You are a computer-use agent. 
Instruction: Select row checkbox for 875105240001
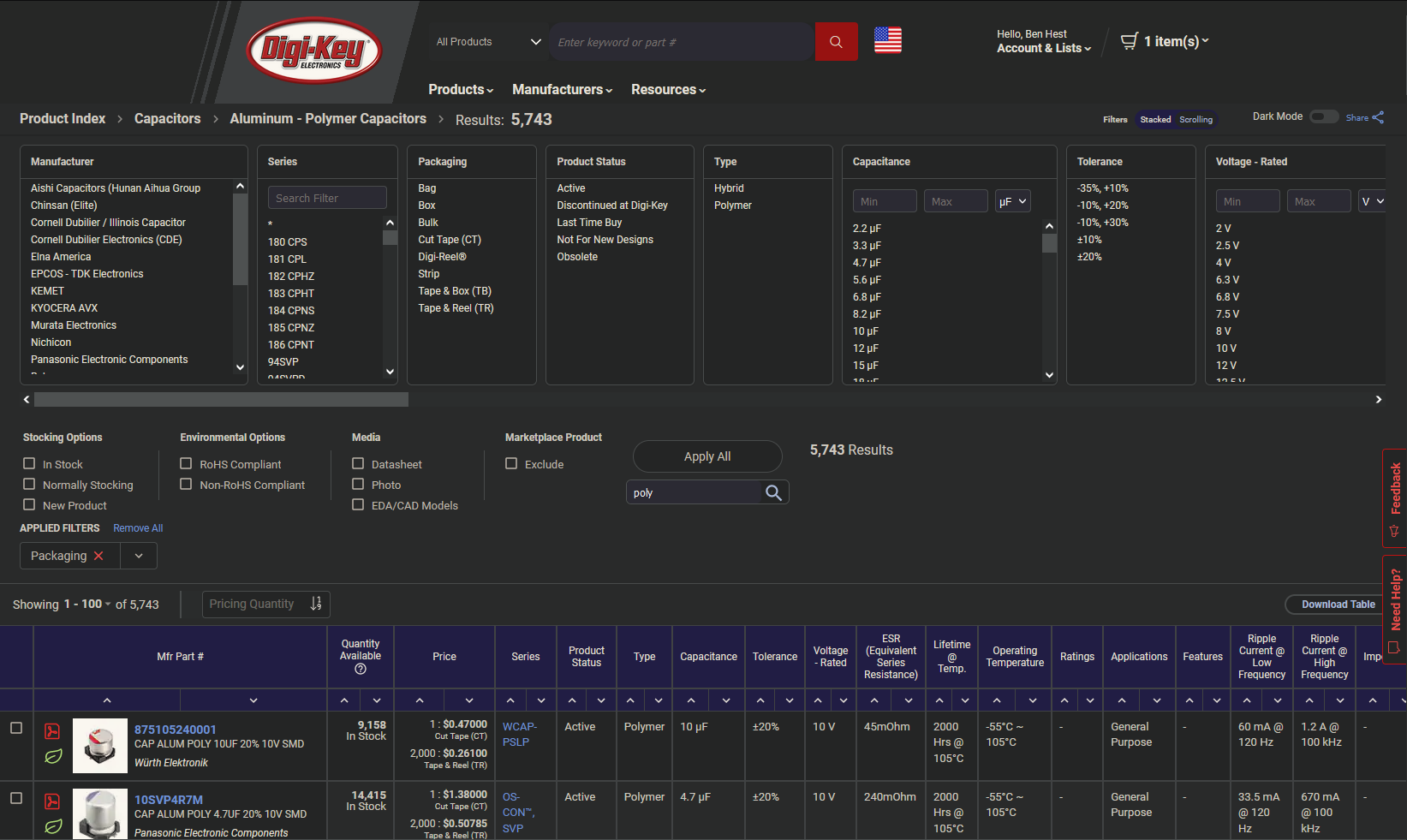[15, 728]
